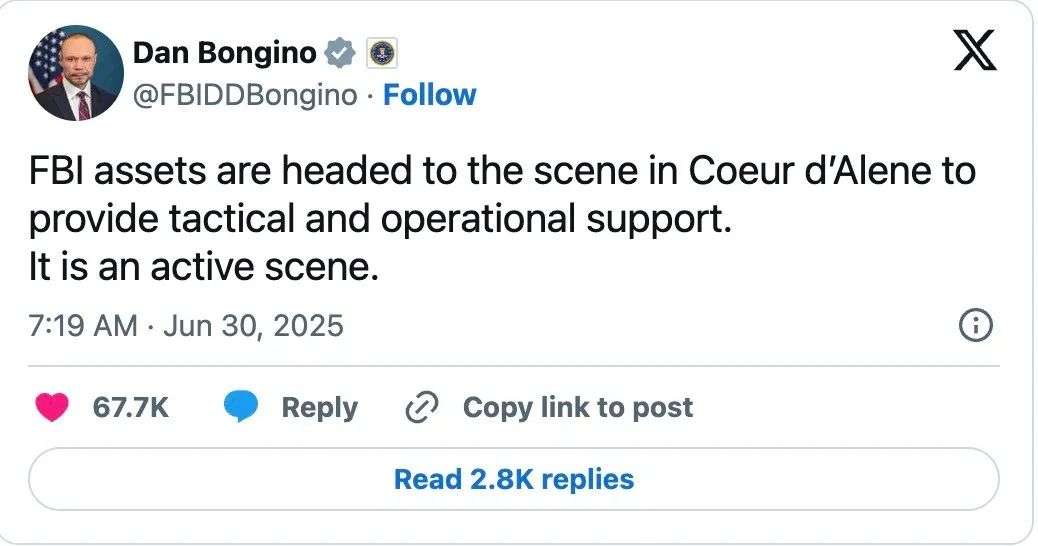Open Dan Bongino's profile picture
This screenshot has width=1038, height=546.
75,73
